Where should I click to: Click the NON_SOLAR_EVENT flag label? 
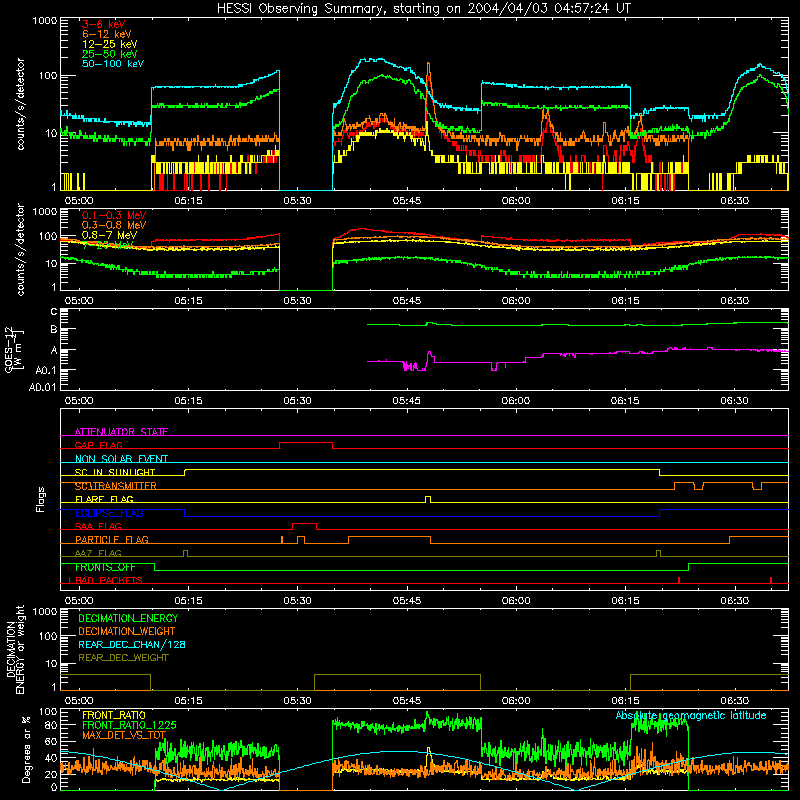click(121, 459)
